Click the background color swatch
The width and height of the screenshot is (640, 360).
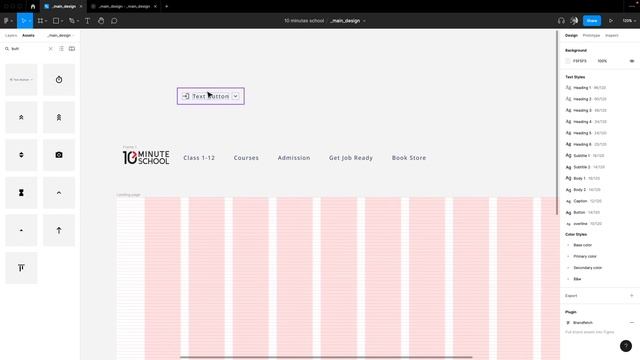(568, 61)
